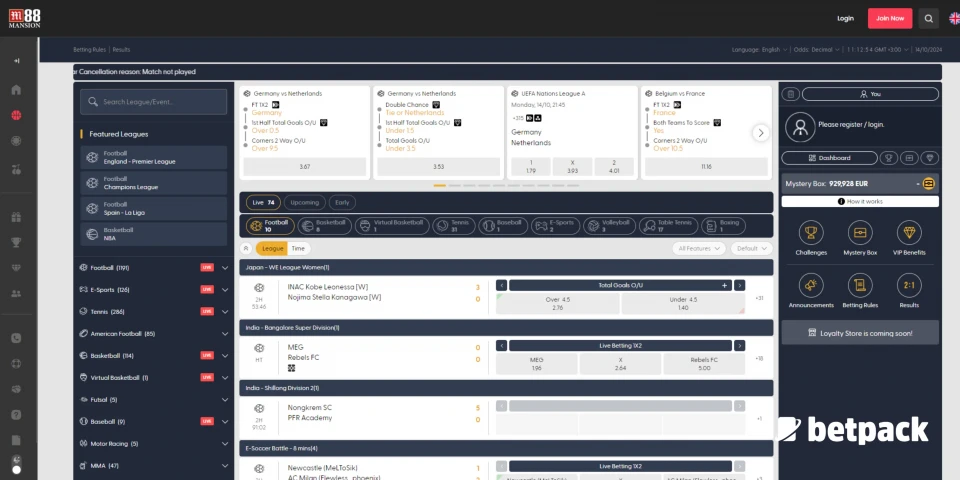960x480 pixels.
Task: Open the Challenges trophy icon
Action: (x=811, y=233)
